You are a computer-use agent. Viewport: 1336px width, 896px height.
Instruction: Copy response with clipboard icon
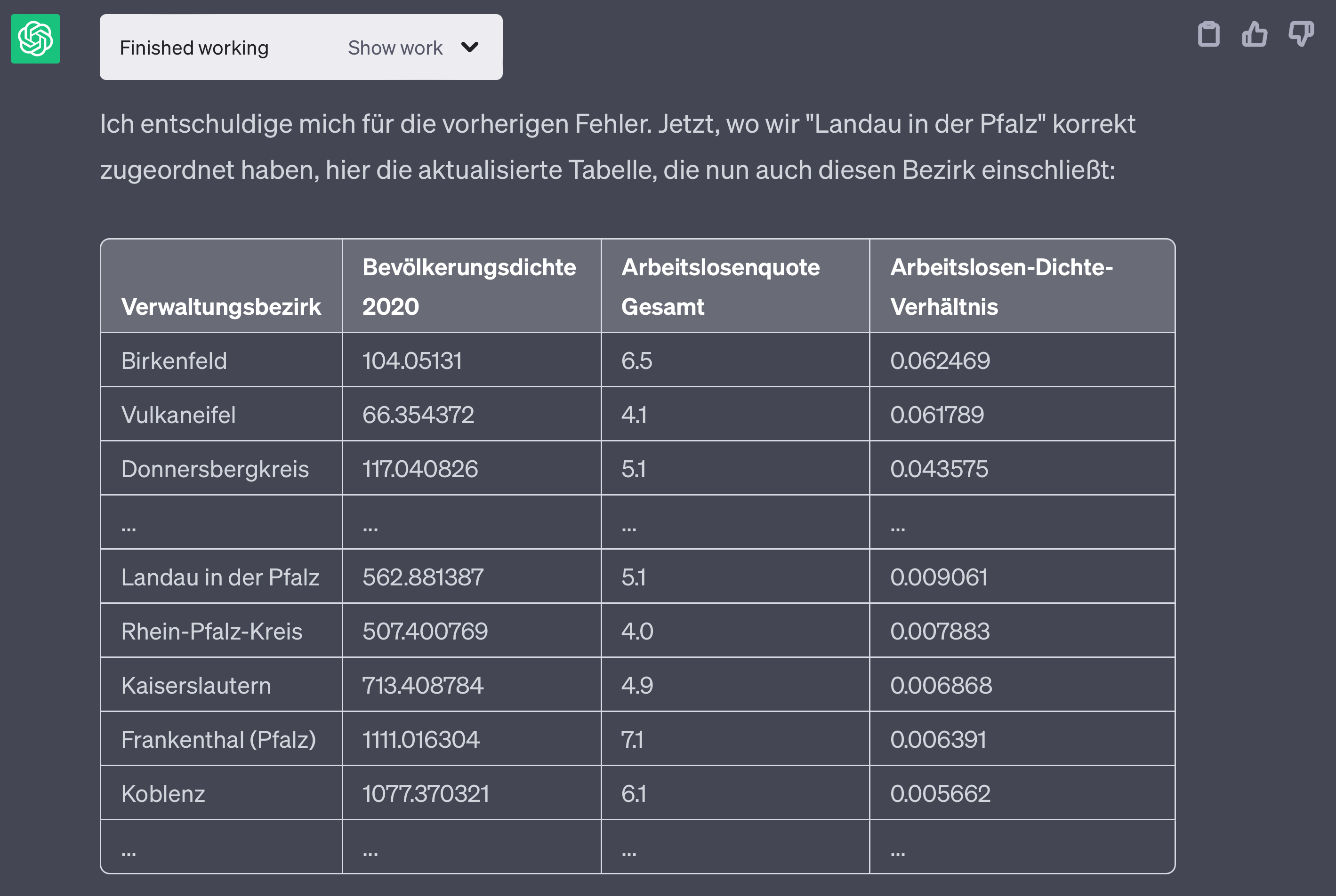pos(1208,34)
